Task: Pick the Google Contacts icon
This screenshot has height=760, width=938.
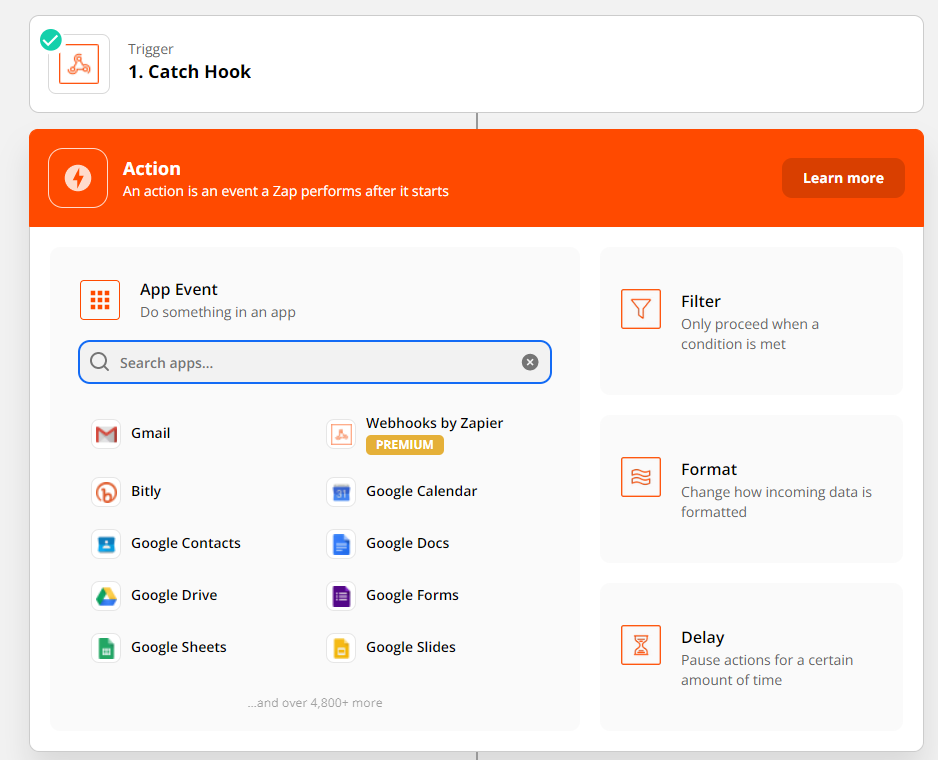Action: (x=106, y=544)
